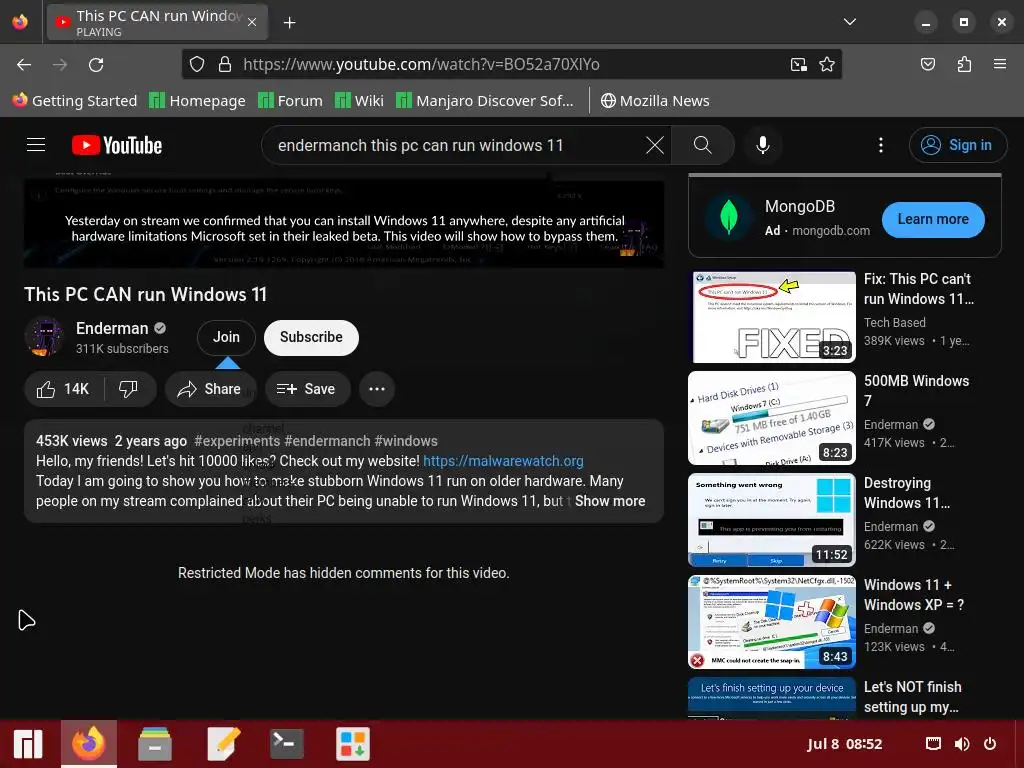Open the Enderman channel avatar
1024x768 pixels.
point(44,337)
